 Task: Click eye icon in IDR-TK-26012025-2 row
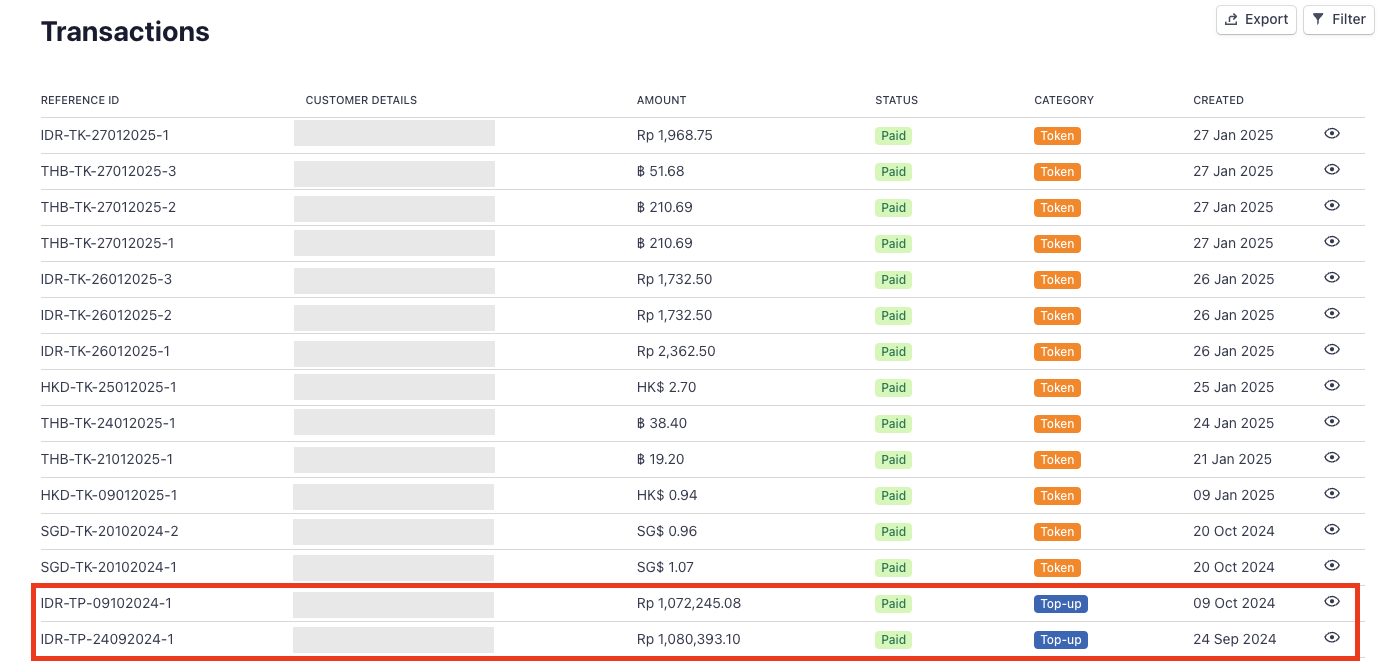(1332, 314)
